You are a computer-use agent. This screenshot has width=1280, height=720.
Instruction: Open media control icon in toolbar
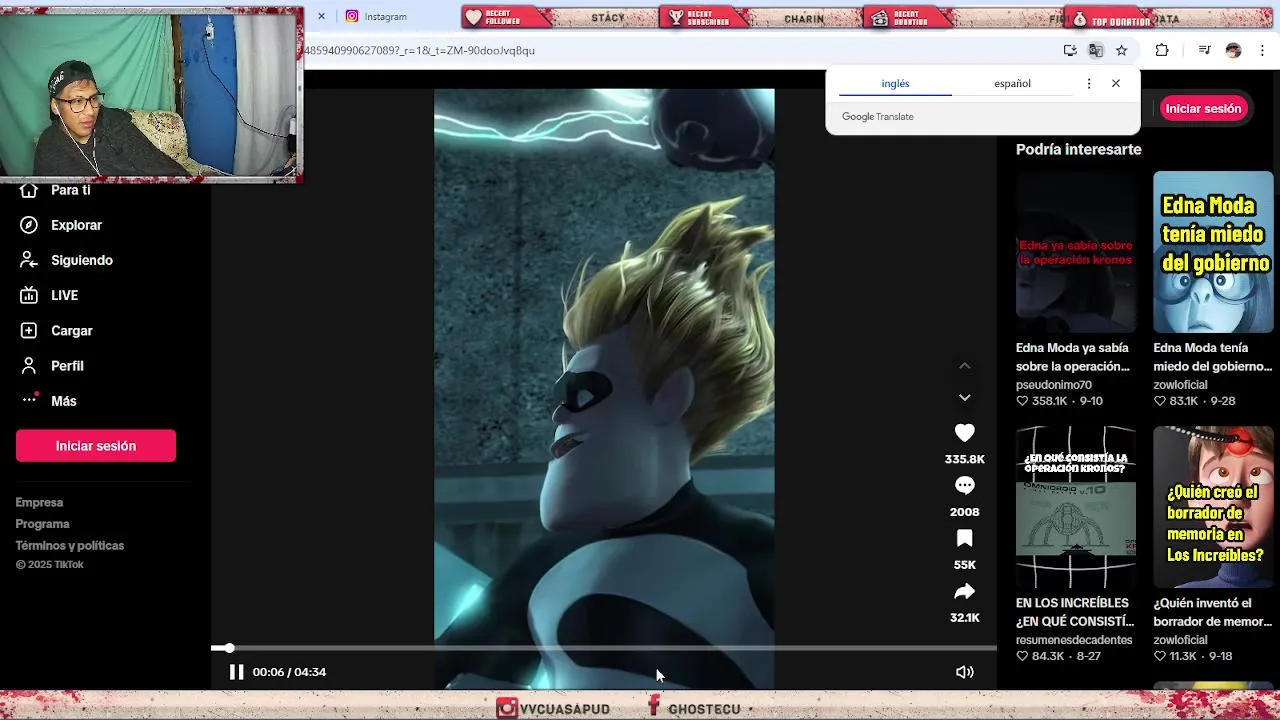(x=1204, y=50)
